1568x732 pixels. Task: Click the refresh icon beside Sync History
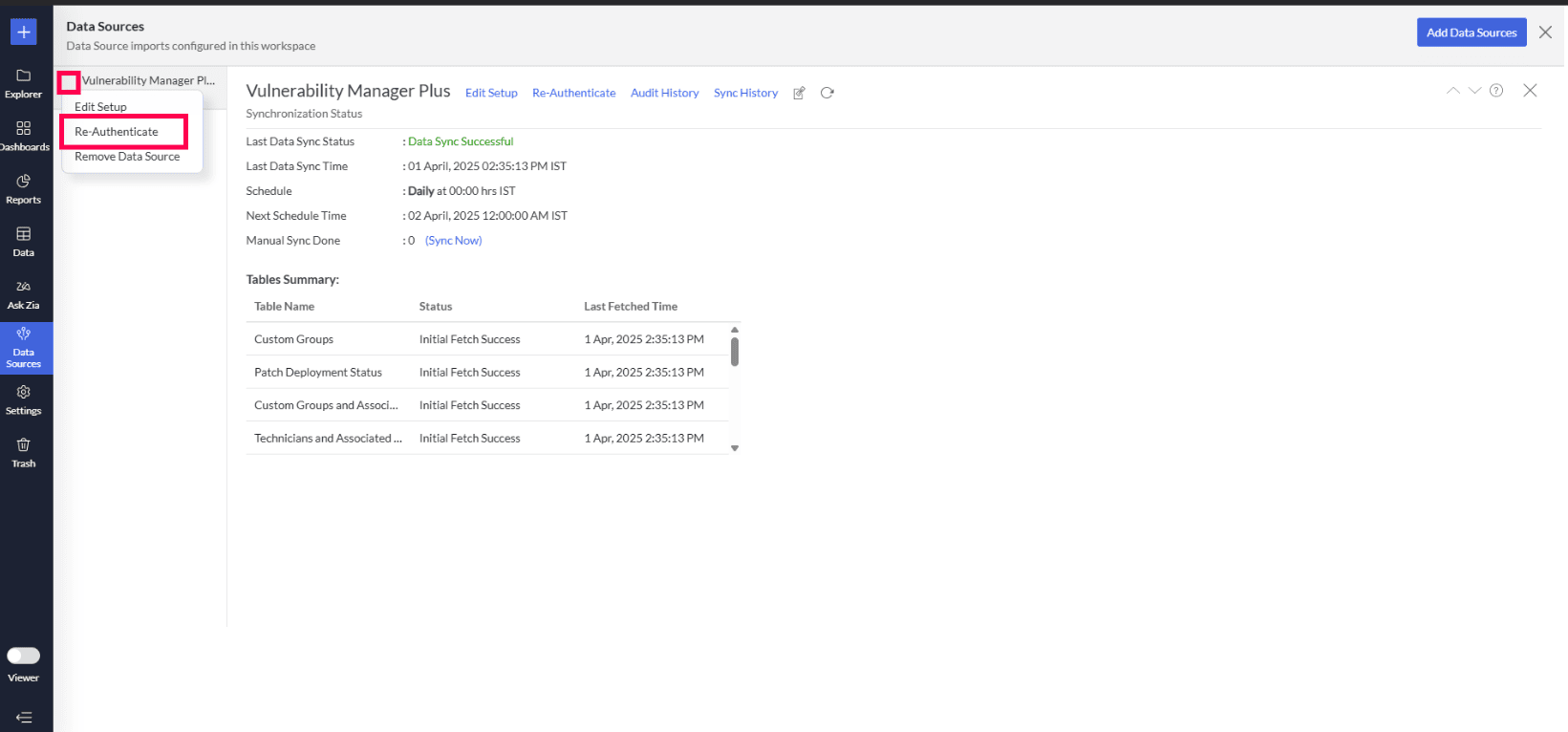pos(827,93)
